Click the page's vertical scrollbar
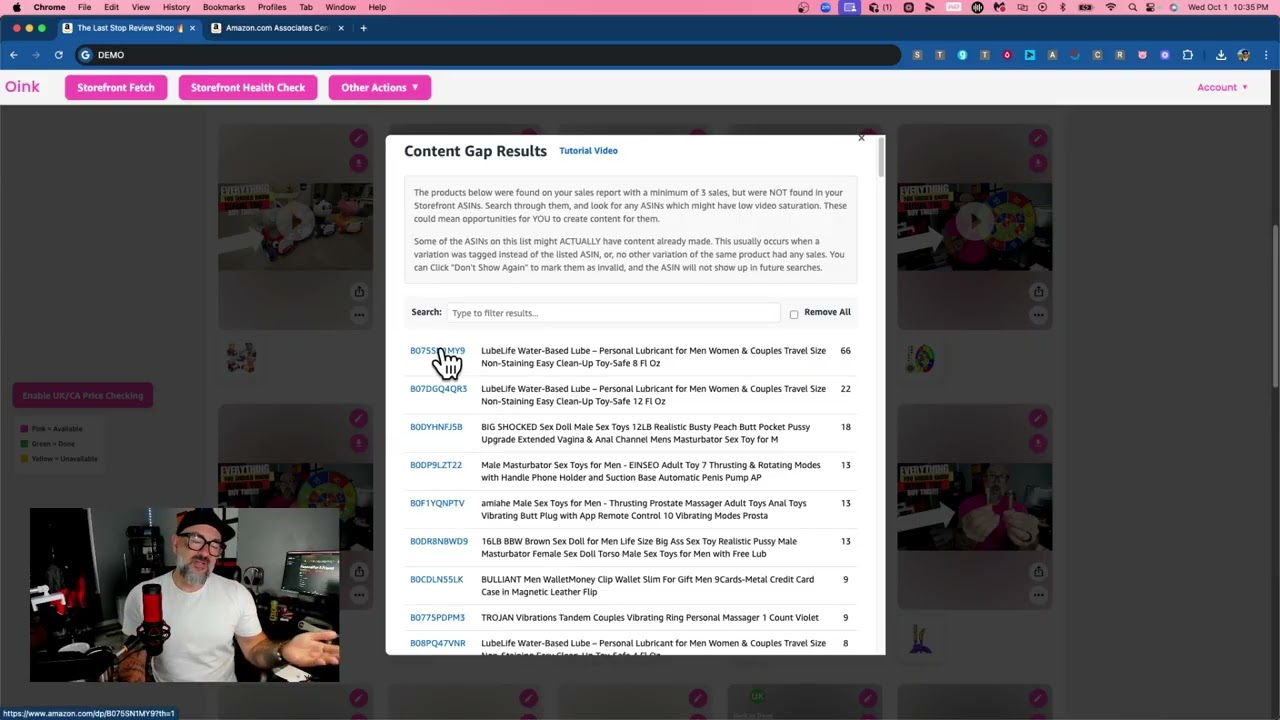 click(1275, 305)
